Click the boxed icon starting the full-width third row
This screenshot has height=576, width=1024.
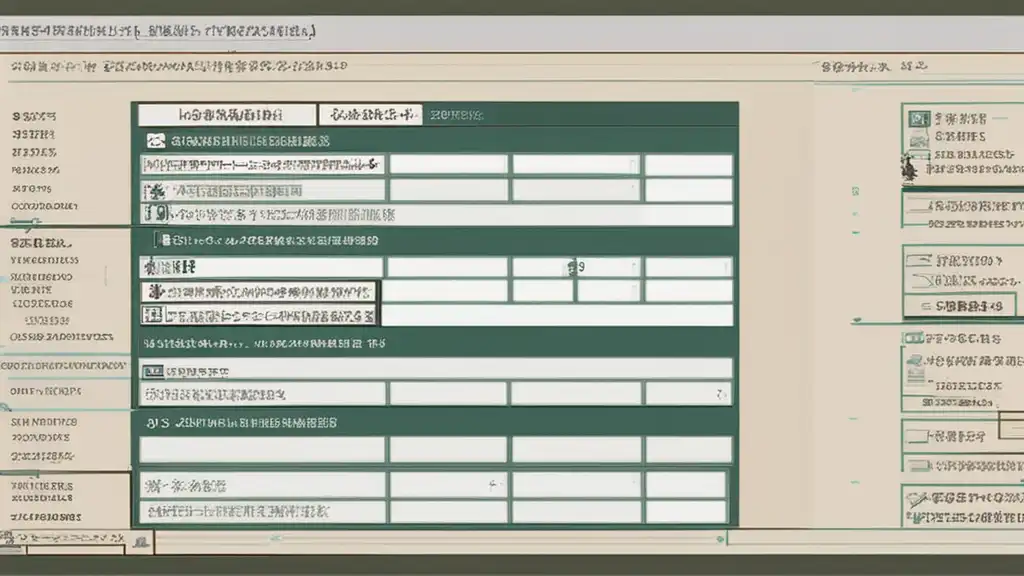(156, 214)
